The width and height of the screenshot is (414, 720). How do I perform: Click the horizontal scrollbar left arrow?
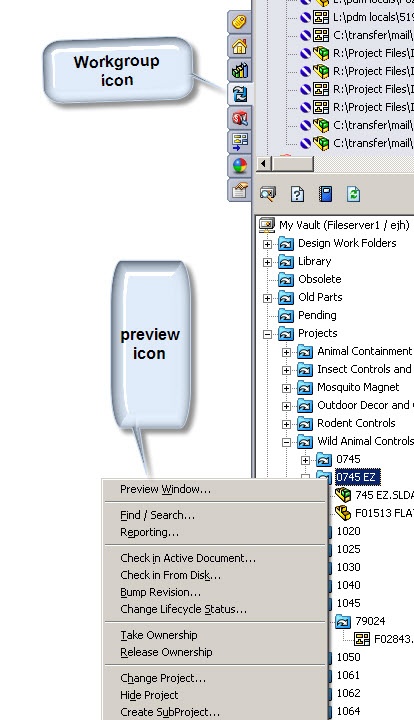pyautogui.click(x=263, y=163)
